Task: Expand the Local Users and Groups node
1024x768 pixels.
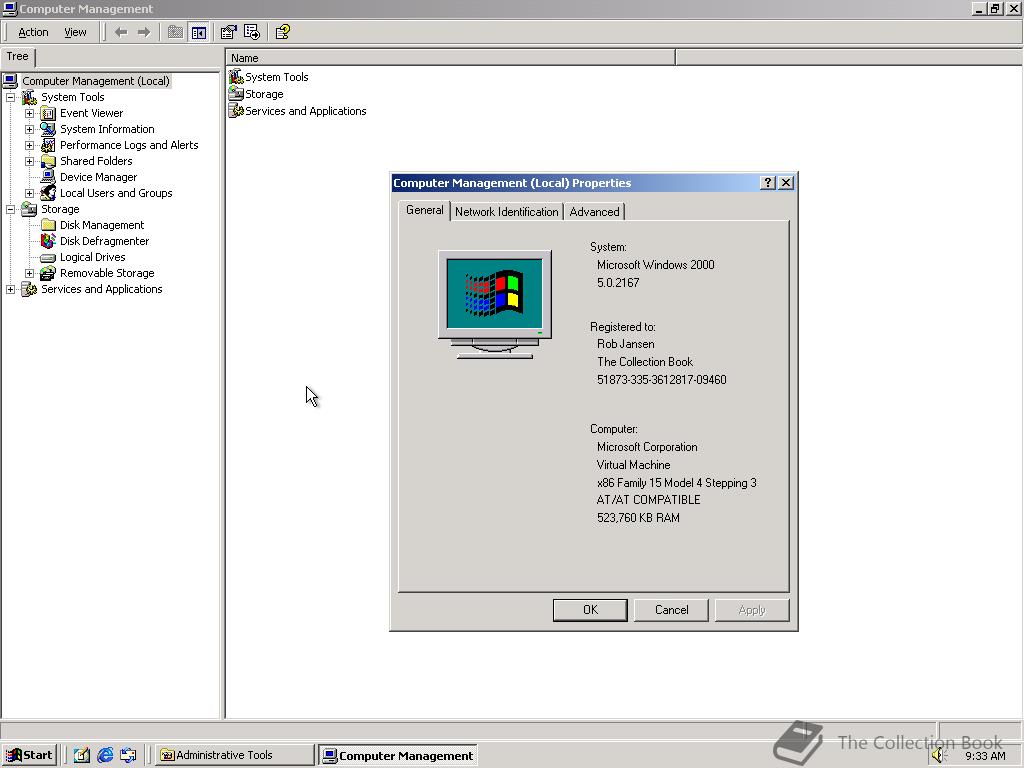Action: (x=29, y=193)
